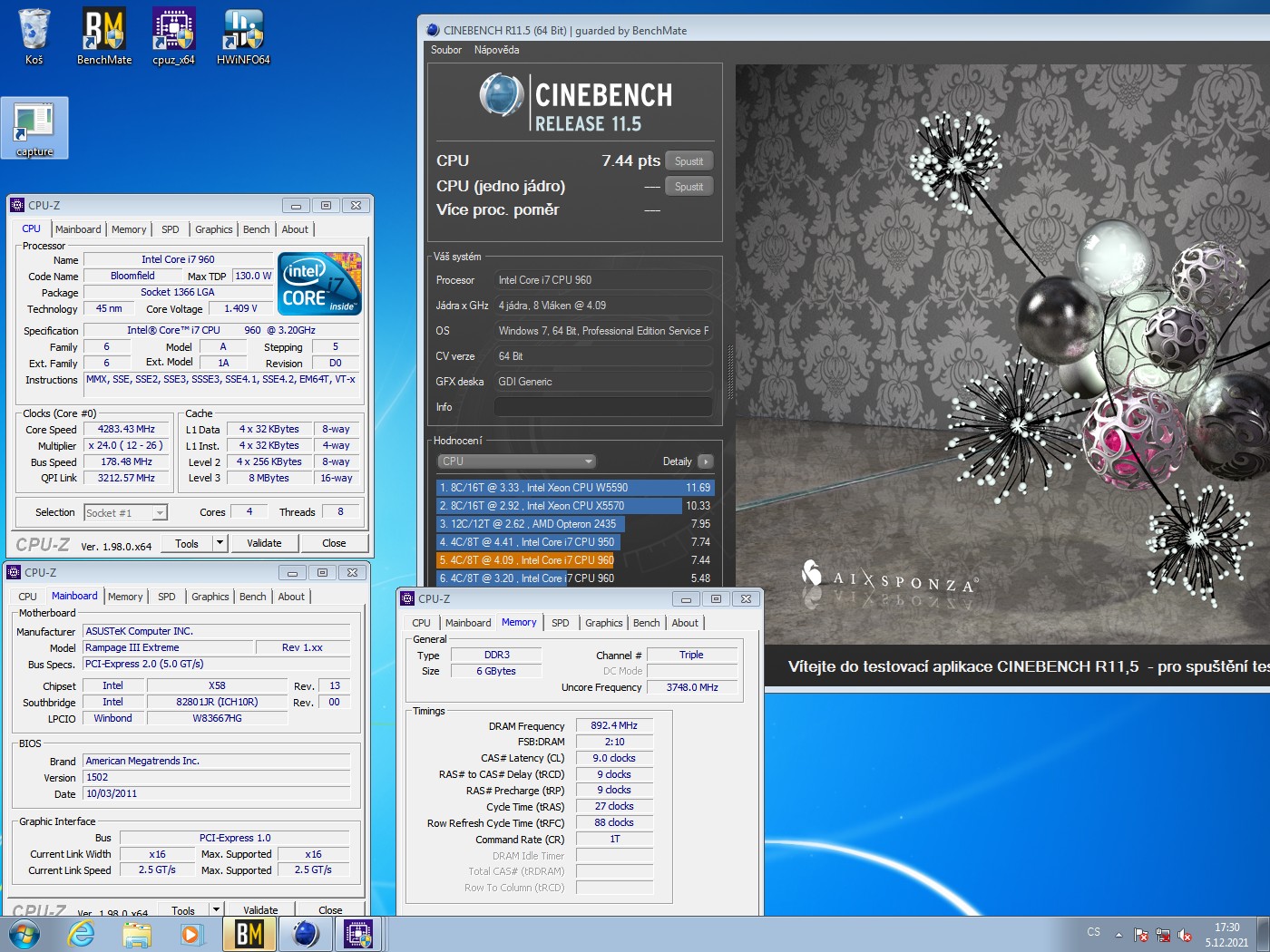Click the Rampage III Extreme model field
The height and width of the screenshot is (952, 1270).
[x=168, y=647]
